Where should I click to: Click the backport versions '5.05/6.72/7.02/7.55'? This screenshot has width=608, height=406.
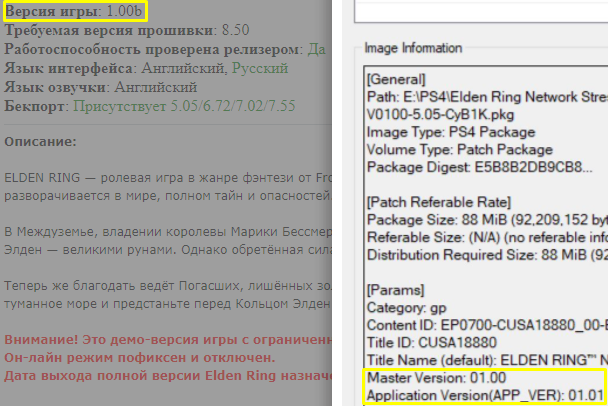click(x=233, y=106)
